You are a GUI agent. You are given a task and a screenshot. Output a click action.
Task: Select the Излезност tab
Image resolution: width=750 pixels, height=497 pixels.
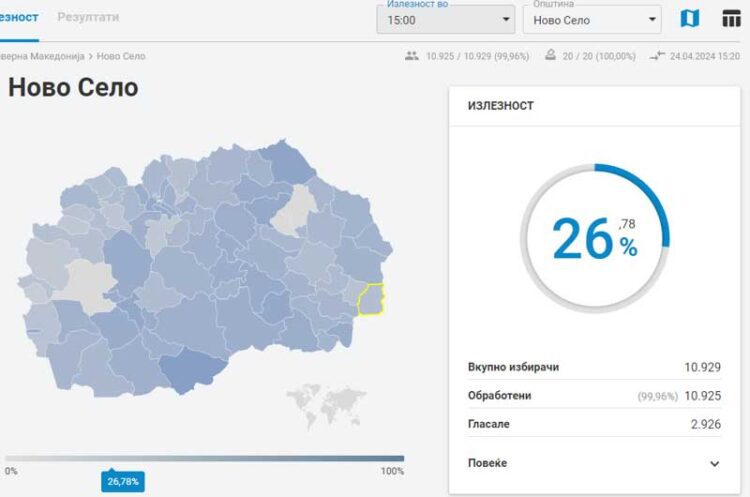tap(18, 18)
